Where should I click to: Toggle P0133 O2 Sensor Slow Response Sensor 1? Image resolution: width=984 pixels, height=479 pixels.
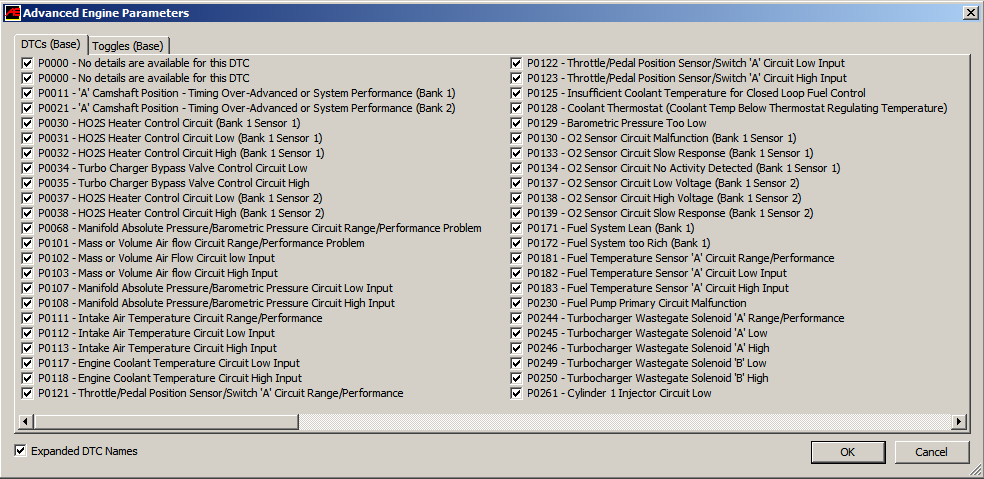516,153
